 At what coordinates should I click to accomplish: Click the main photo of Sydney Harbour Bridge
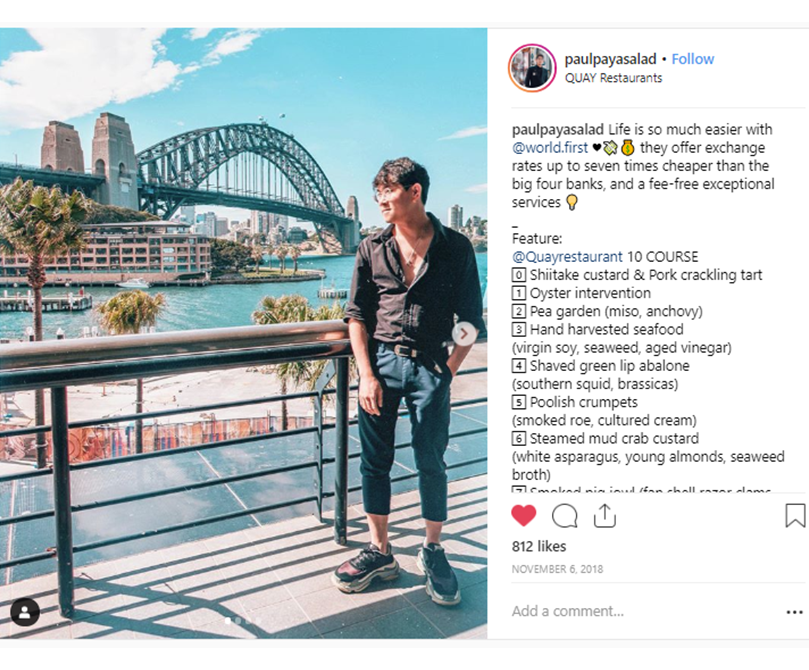[x=244, y=333]
